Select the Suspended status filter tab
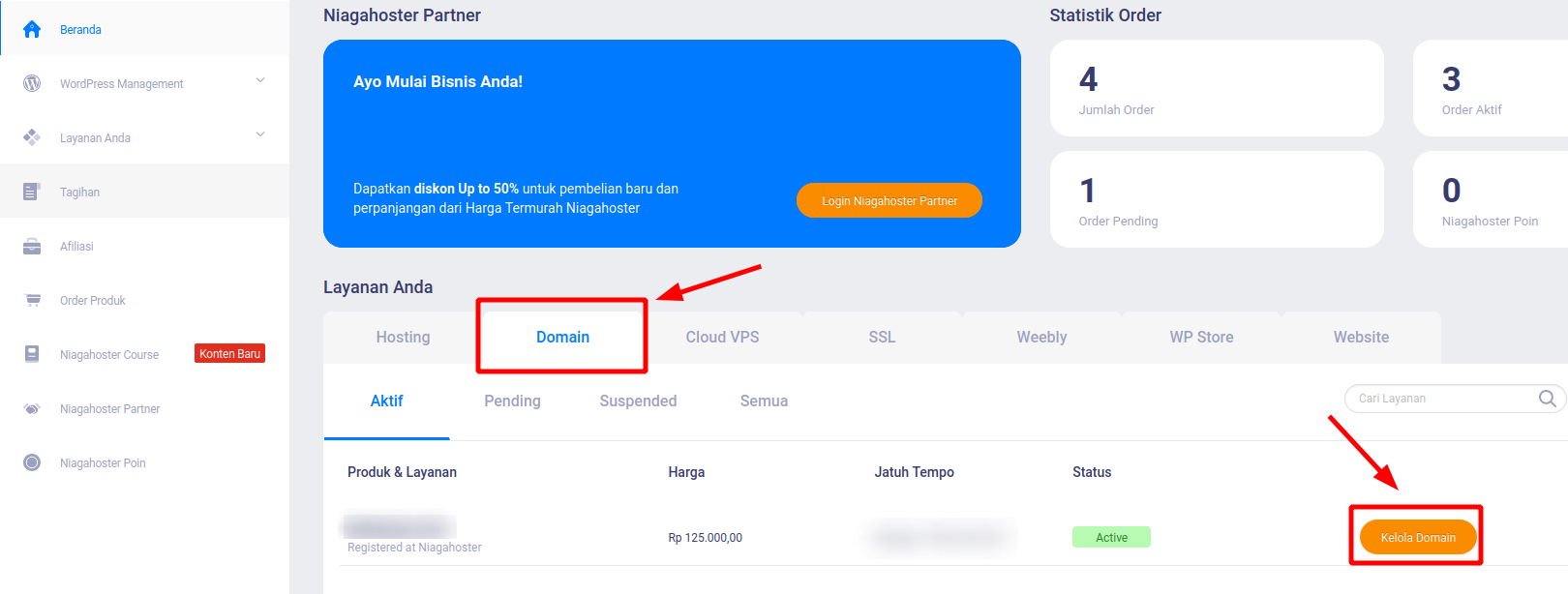Viewport: 1568px width, 594px height. pyautogui.click(x=638, y=401)
